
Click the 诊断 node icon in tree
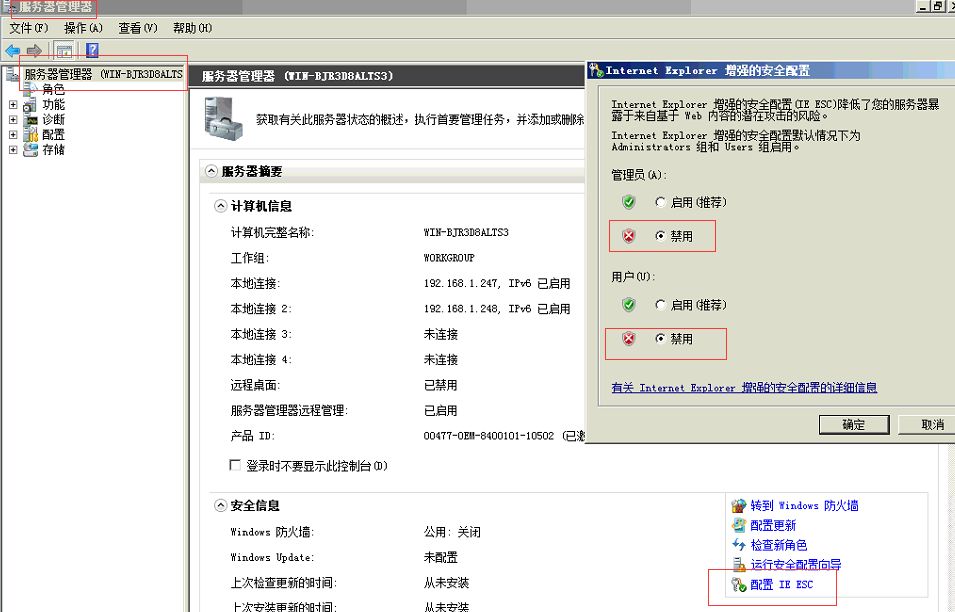[x=30, y=120]
